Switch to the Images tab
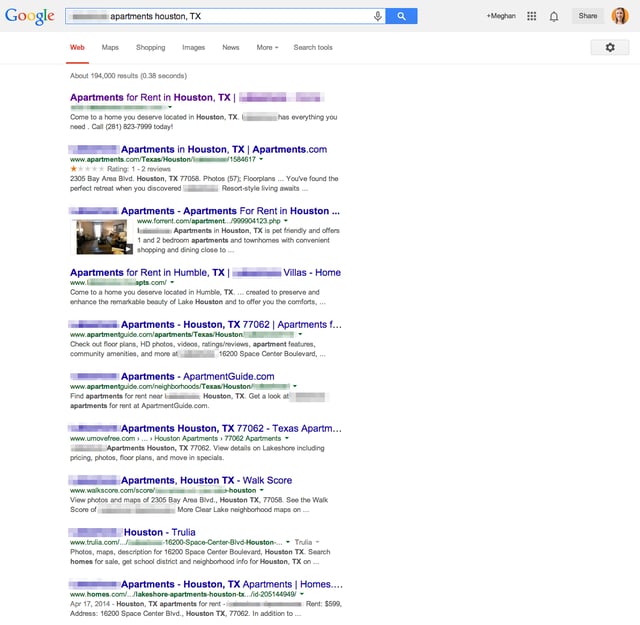 tap(193, 47)
